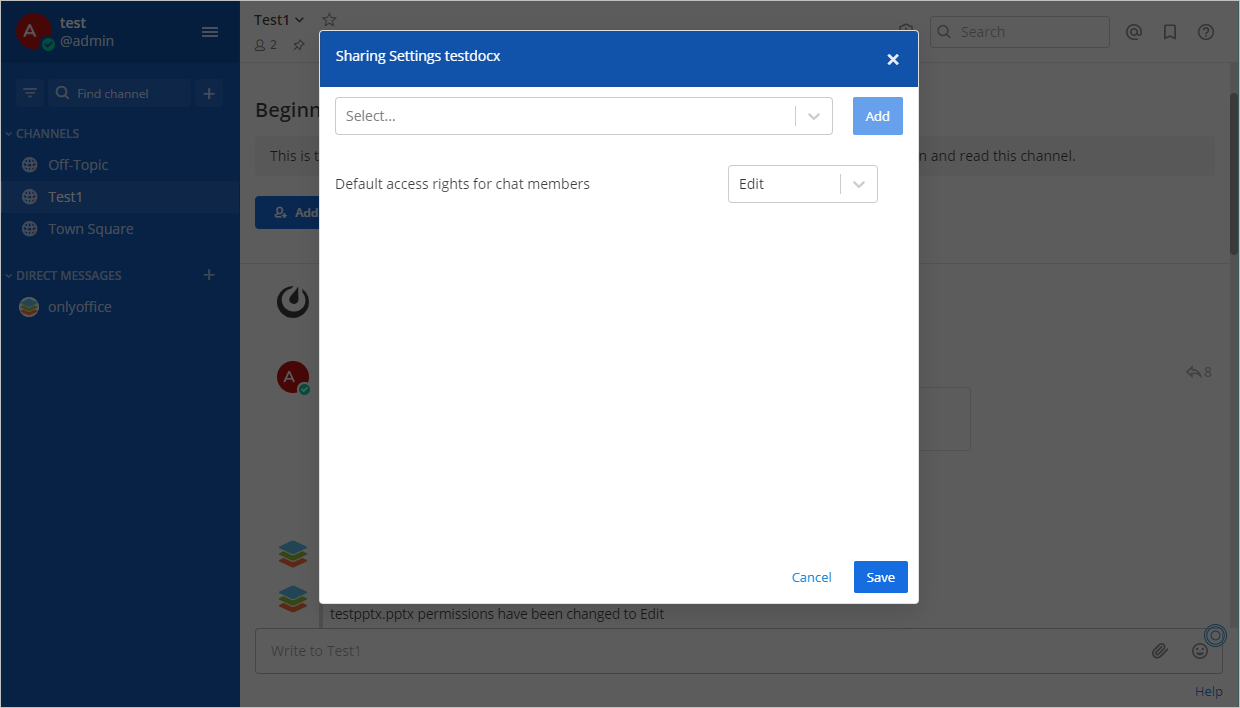1240x708 pixels.
Task: Click the Cancel link in dialog
Action: 811,577
